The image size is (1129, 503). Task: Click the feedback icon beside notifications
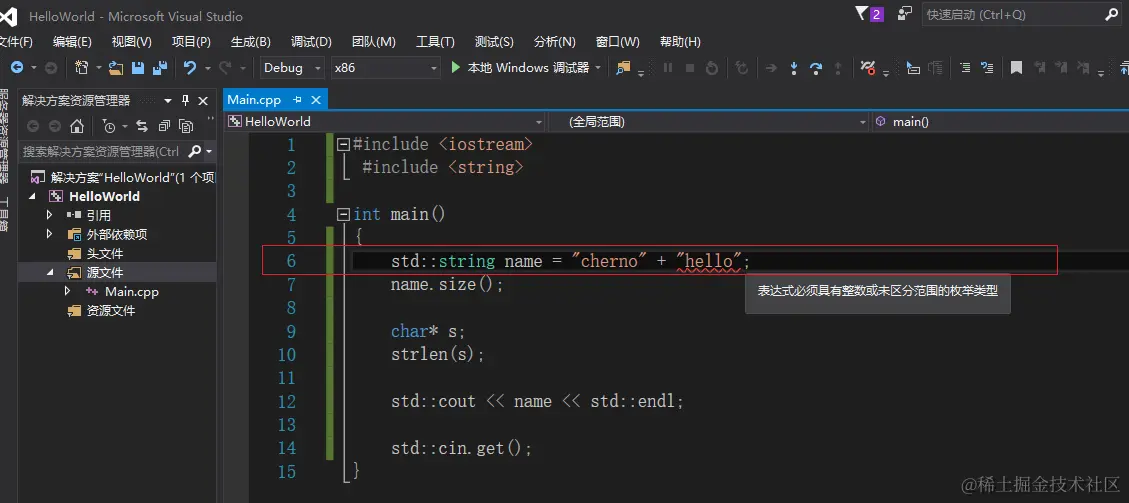pos(904,14)
